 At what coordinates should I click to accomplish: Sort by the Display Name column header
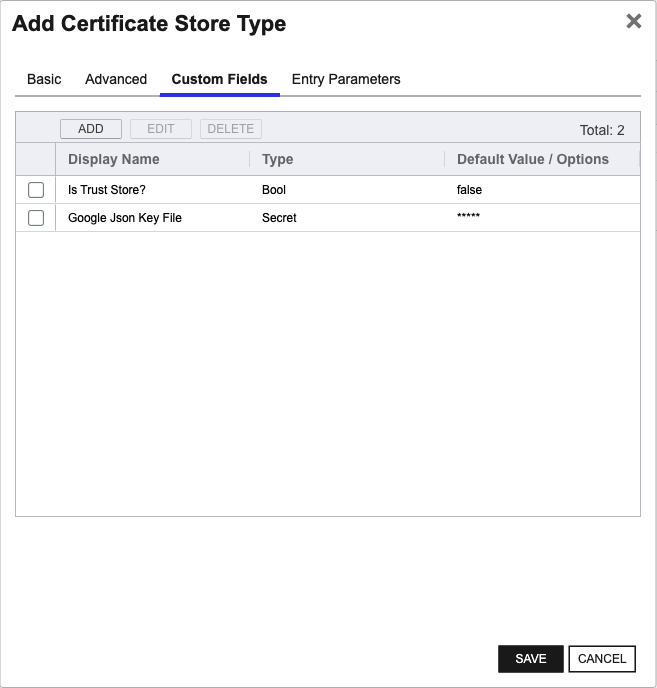point(153,159)
